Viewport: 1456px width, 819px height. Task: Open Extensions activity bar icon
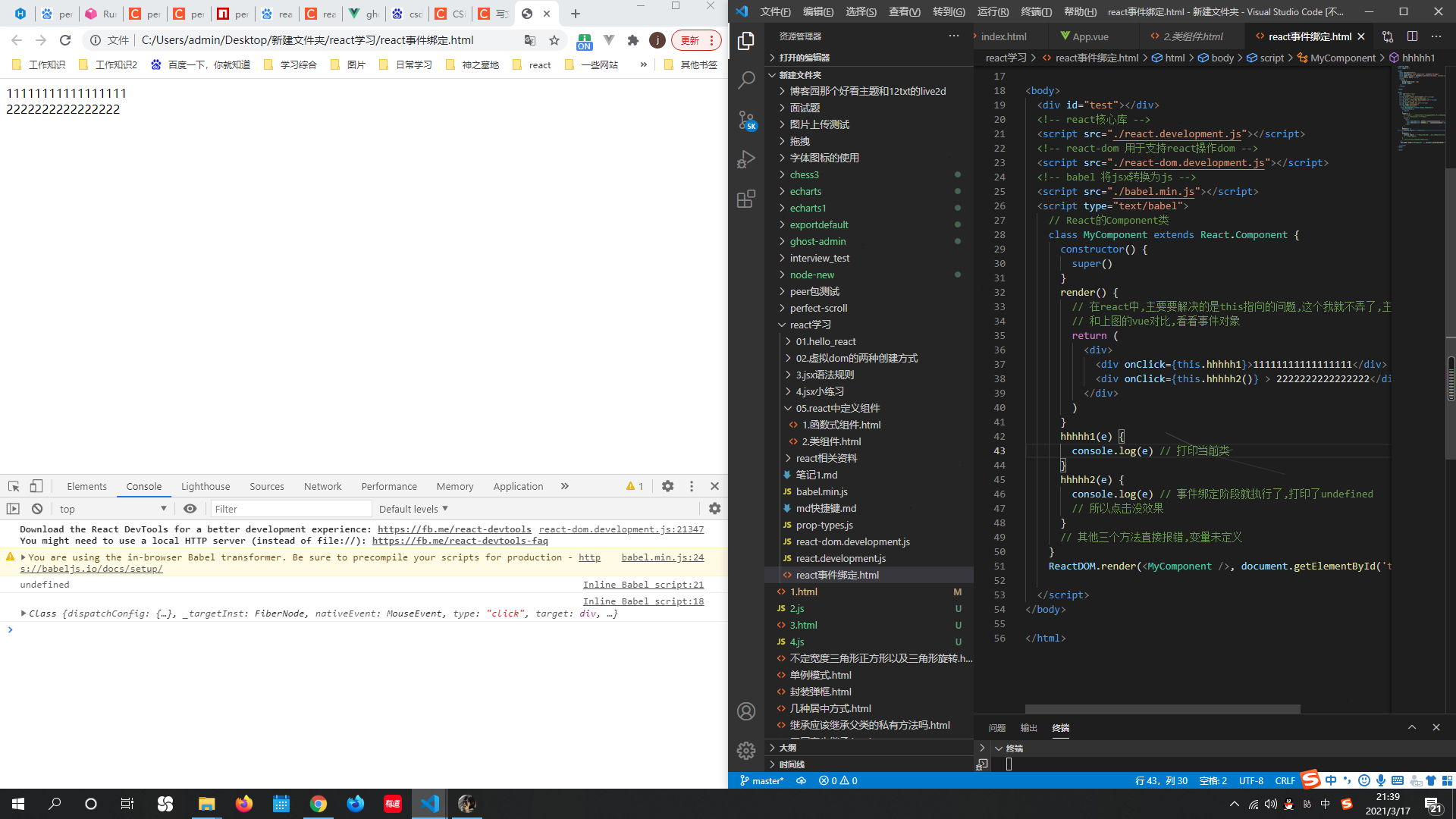[746, 199]
